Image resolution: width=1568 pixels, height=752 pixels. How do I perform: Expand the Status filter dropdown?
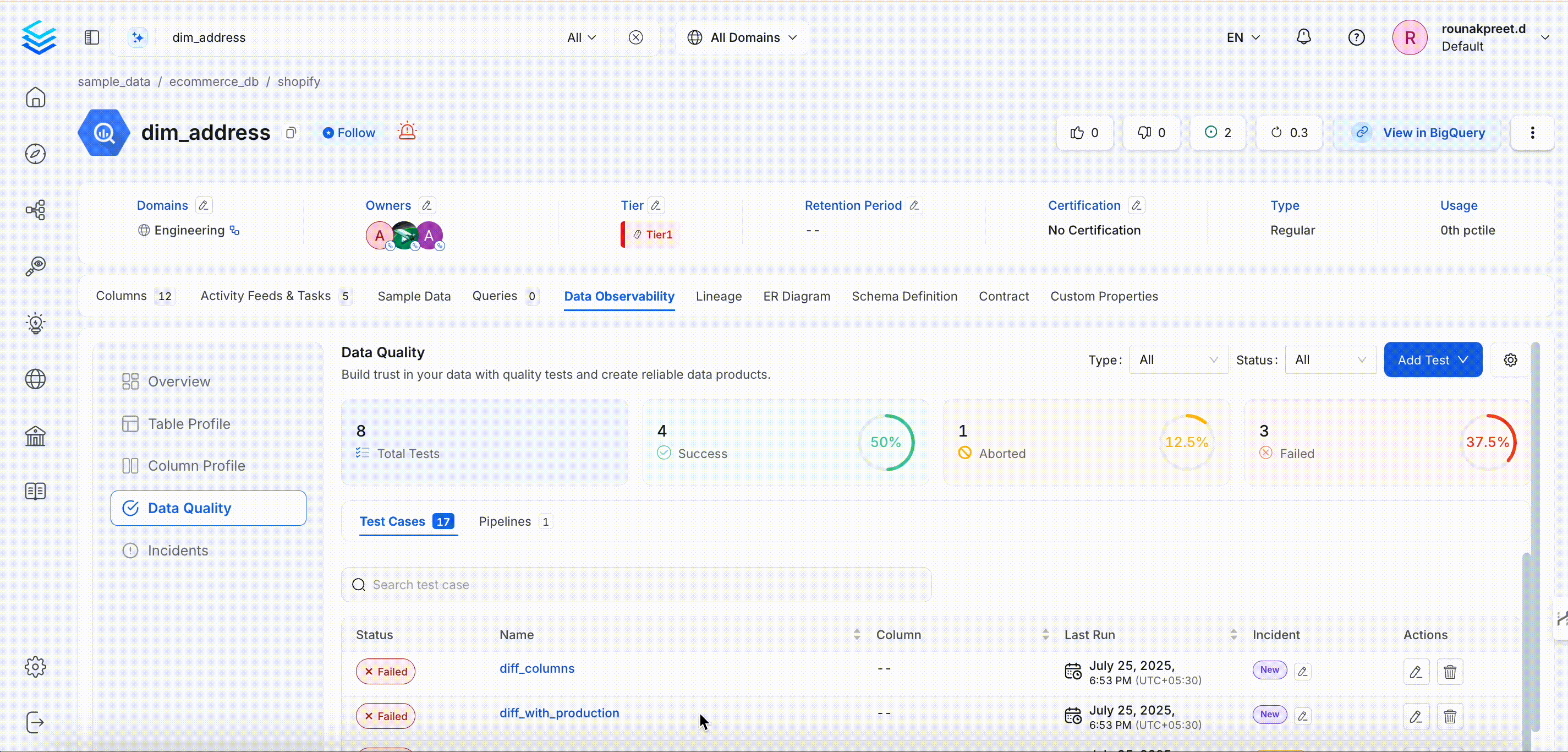click(1331, 360)
